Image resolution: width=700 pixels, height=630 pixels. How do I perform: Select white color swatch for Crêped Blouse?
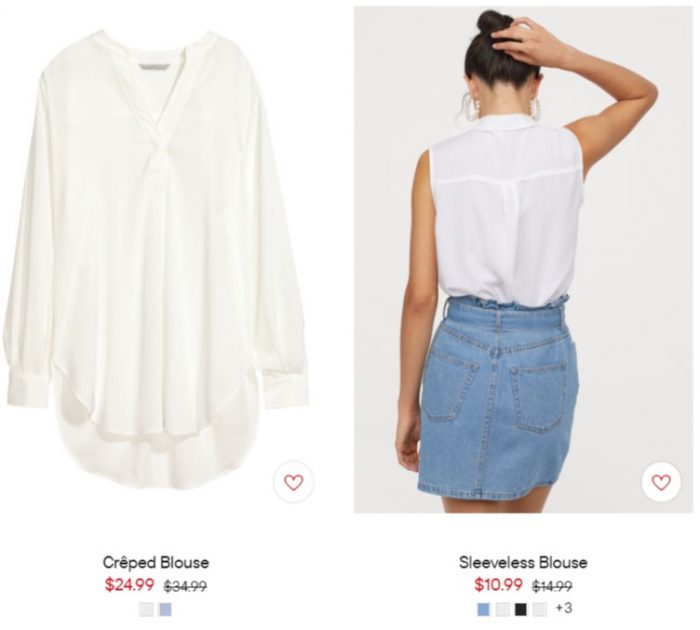pos(146,609)
